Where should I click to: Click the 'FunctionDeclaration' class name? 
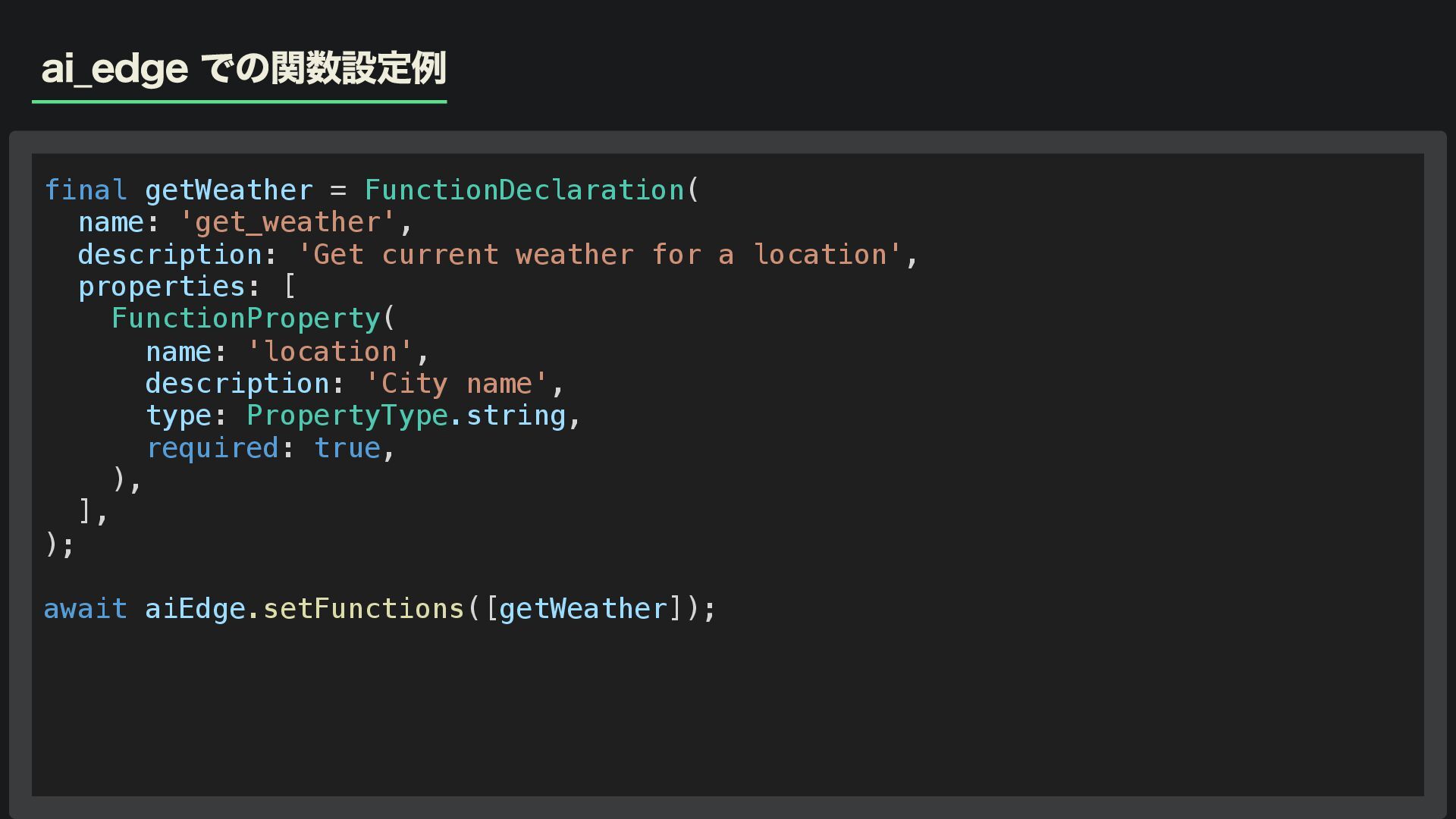(524, 190)
